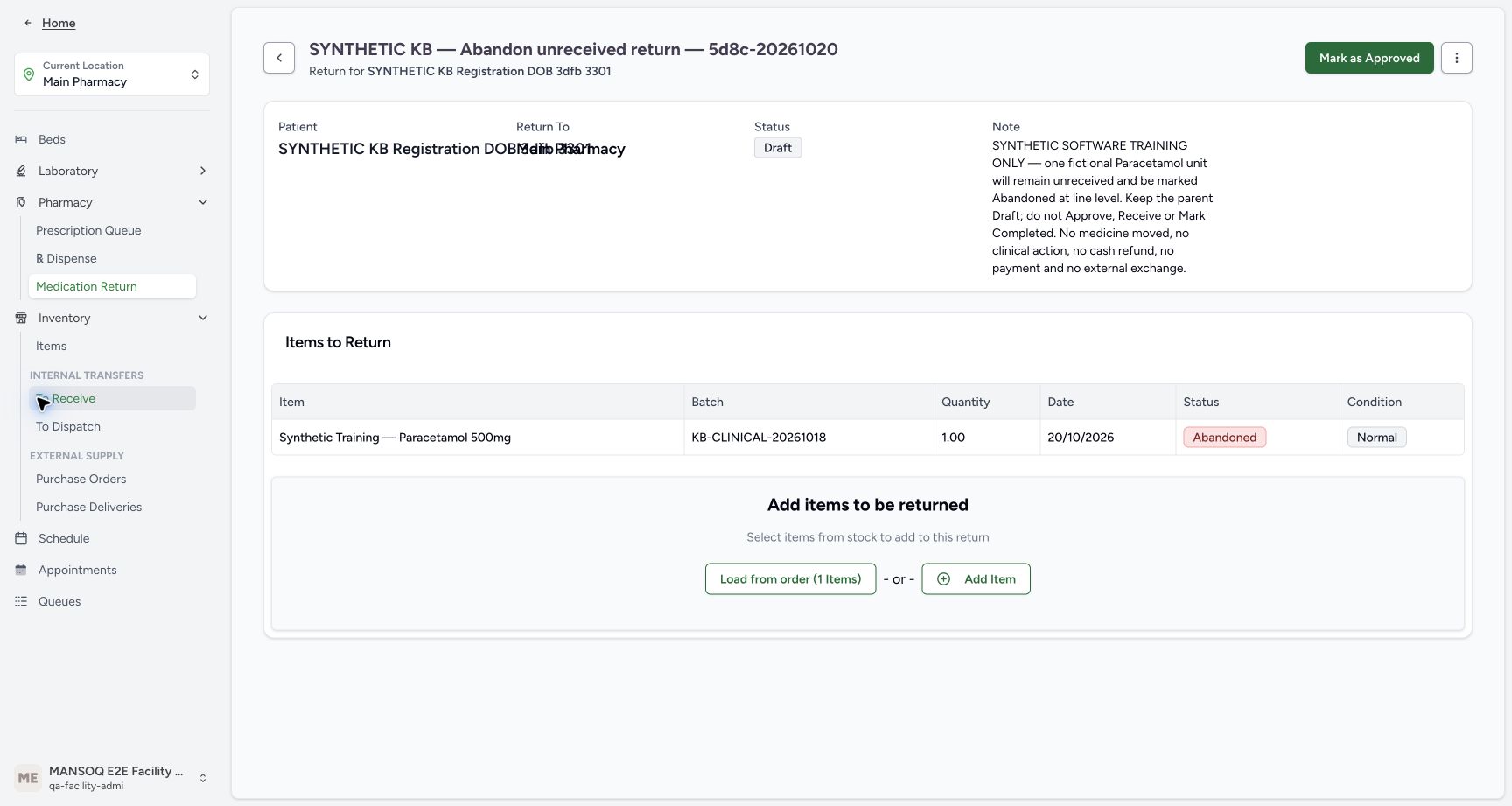Click the Inventory store icon

click(x=21, y=318)
